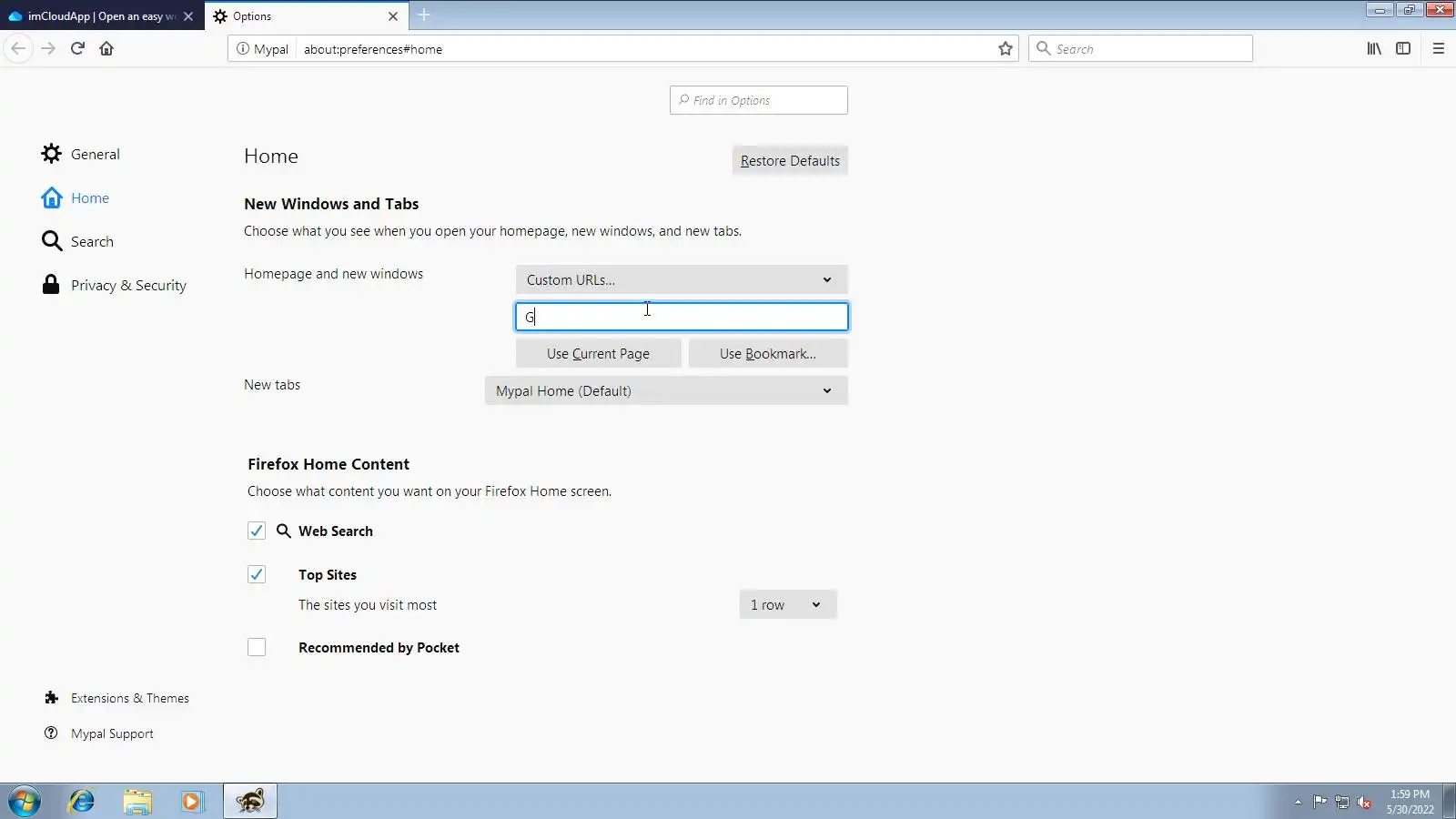The image size is (1456, 819).
Task: Launch Internet Explorer from the taskbar
Action: point(82,802)
